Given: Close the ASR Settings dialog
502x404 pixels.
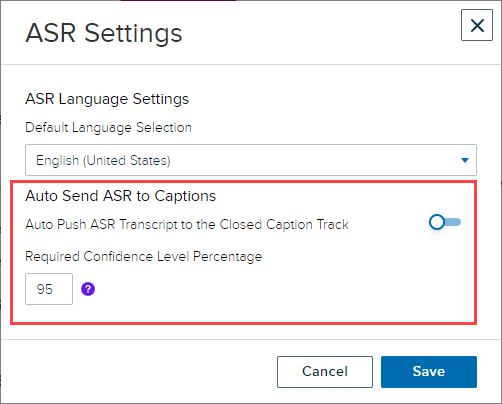Looking at the screenshot, I should coord(477,25).
